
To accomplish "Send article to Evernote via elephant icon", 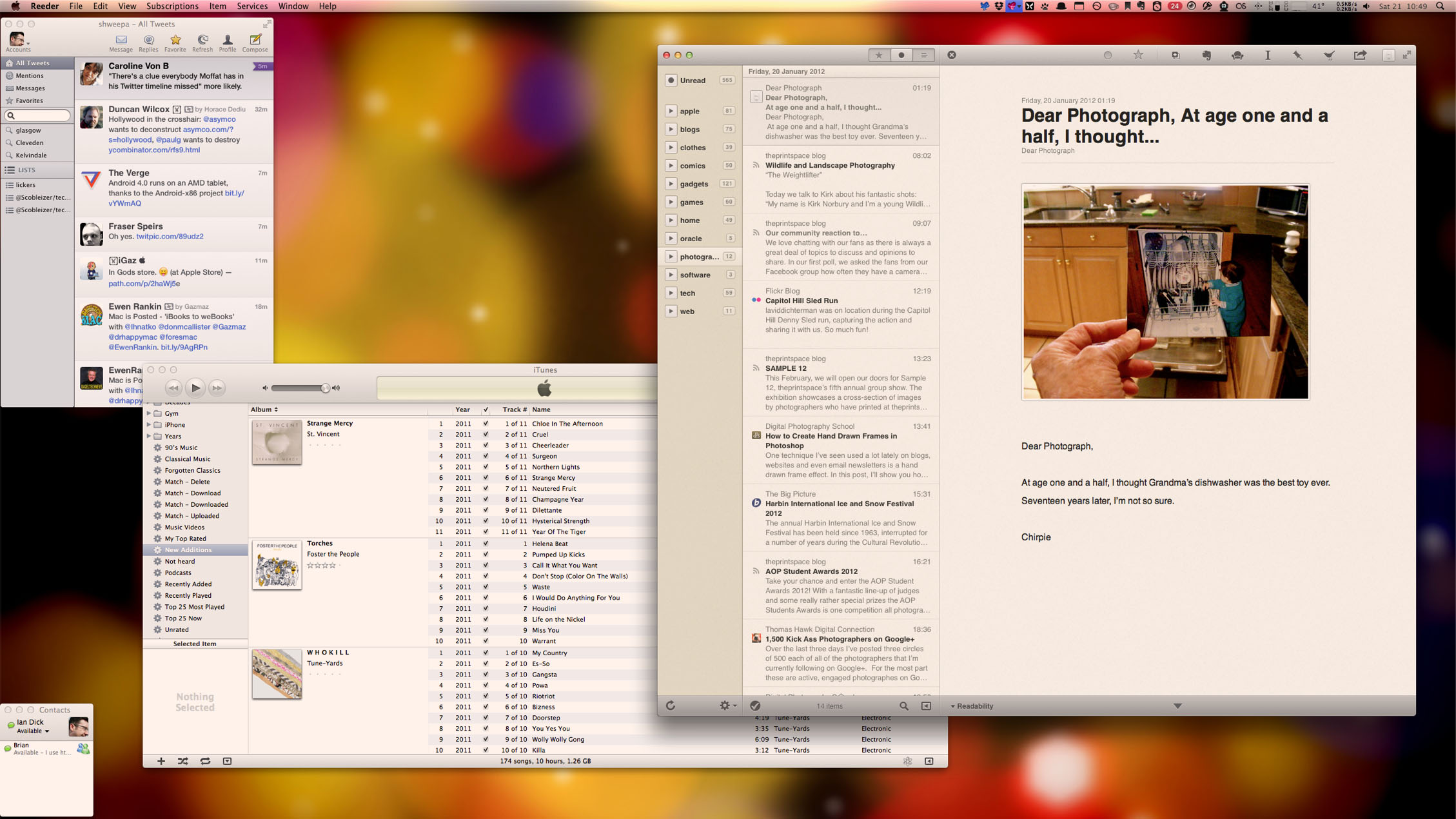I will [x=1206, y=55].
